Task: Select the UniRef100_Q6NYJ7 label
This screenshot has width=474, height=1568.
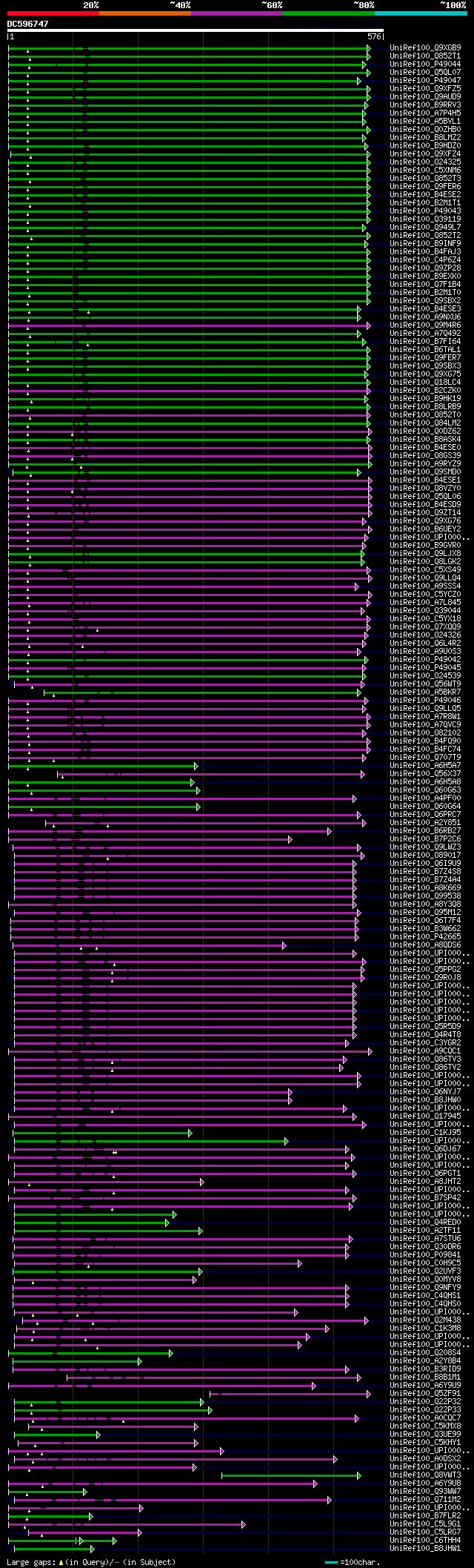Action: pyautogui.click(x=425, y=1092)
